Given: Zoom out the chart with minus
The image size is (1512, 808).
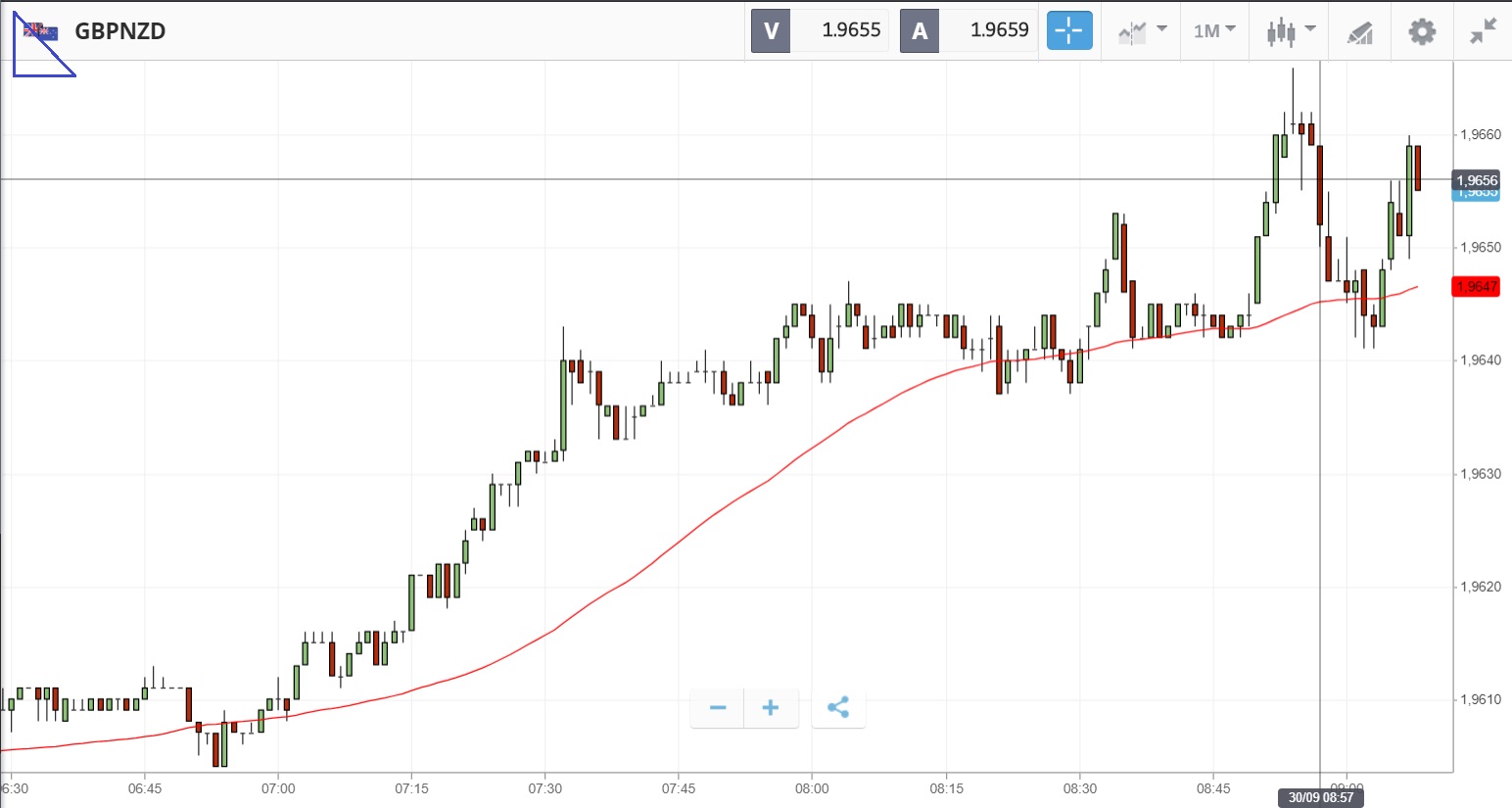Looking at the screenshot, I should click(718, 707).
